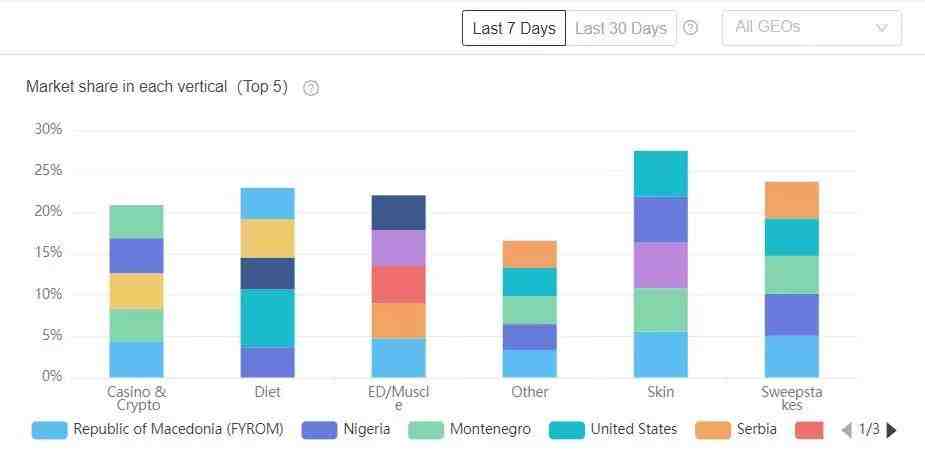The image size is (925, 453).
Task: Click the red legend swatch after Serbia
Action: 809,430
